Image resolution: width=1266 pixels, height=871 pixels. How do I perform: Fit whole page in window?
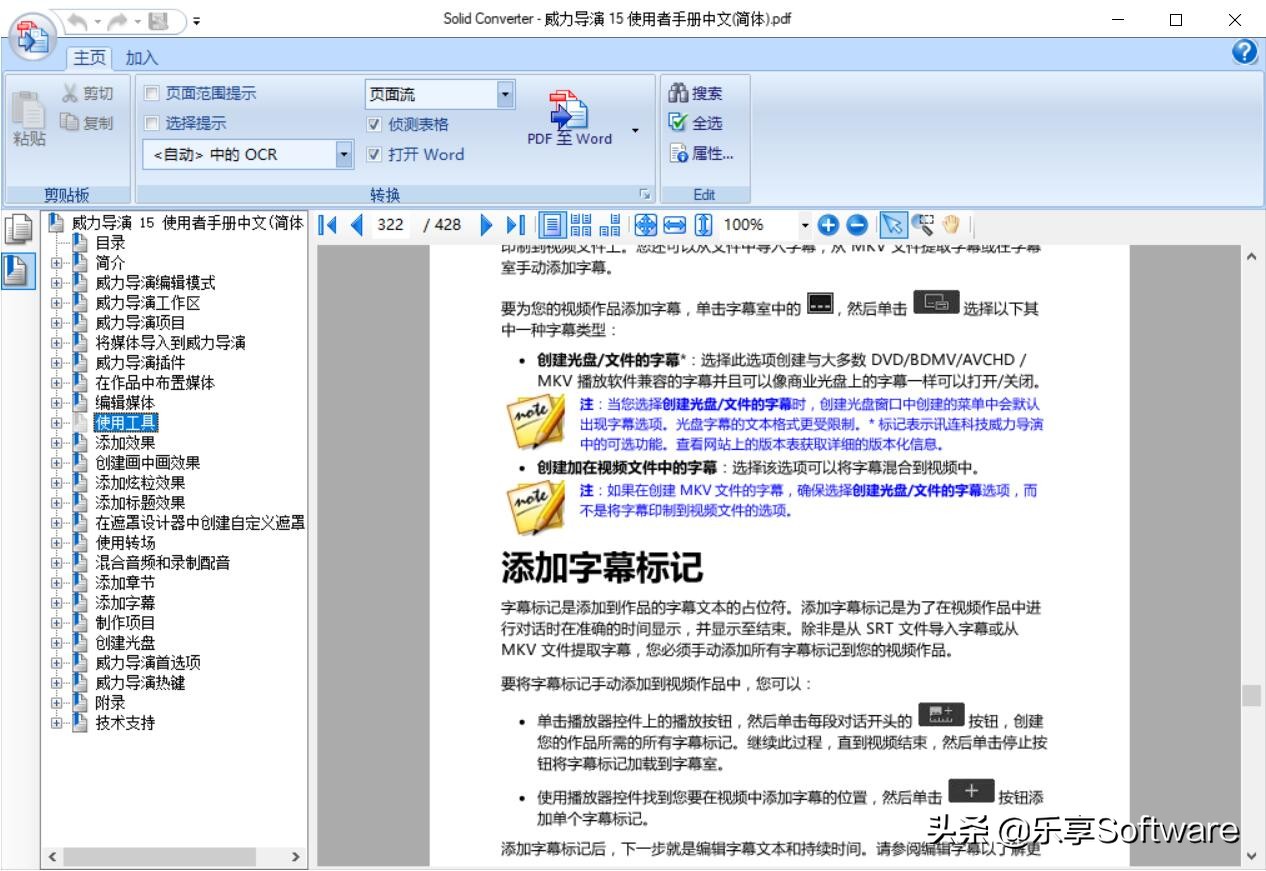click(x=646, y=225)
